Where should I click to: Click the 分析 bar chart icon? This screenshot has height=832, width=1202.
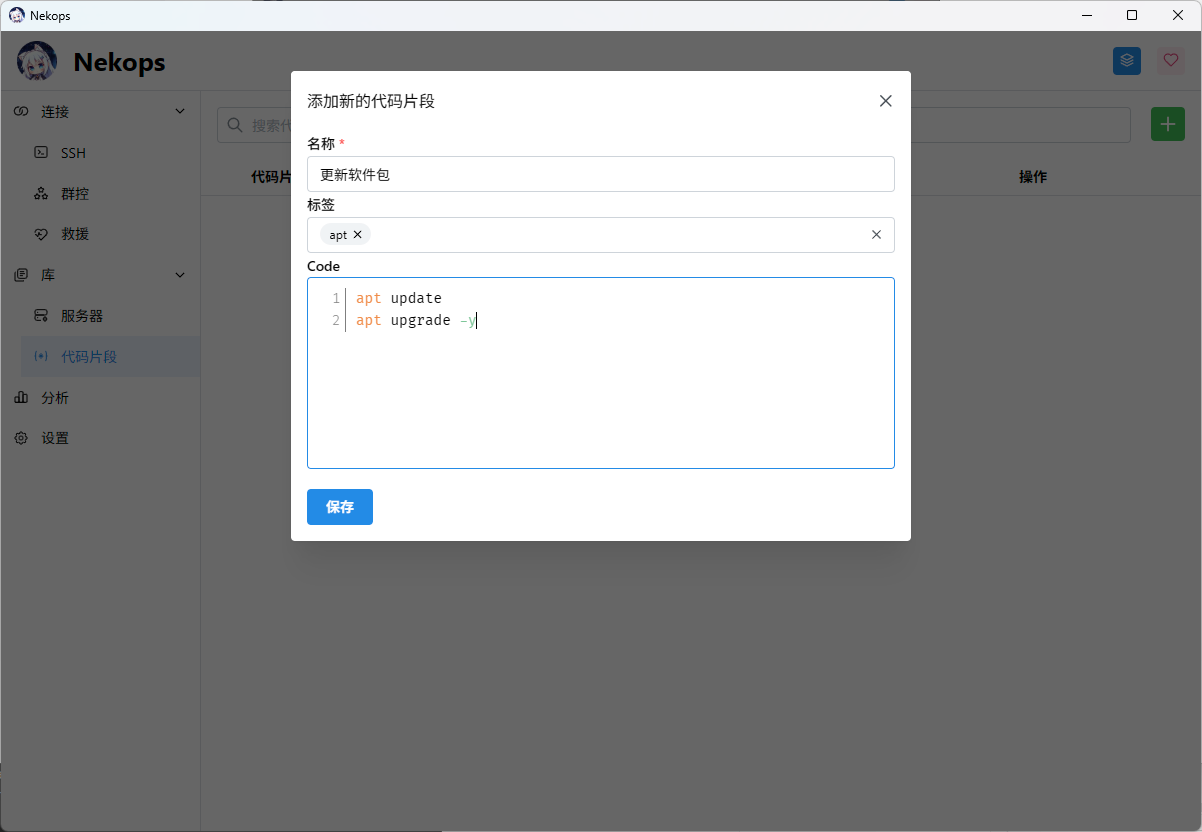(21, 398)
